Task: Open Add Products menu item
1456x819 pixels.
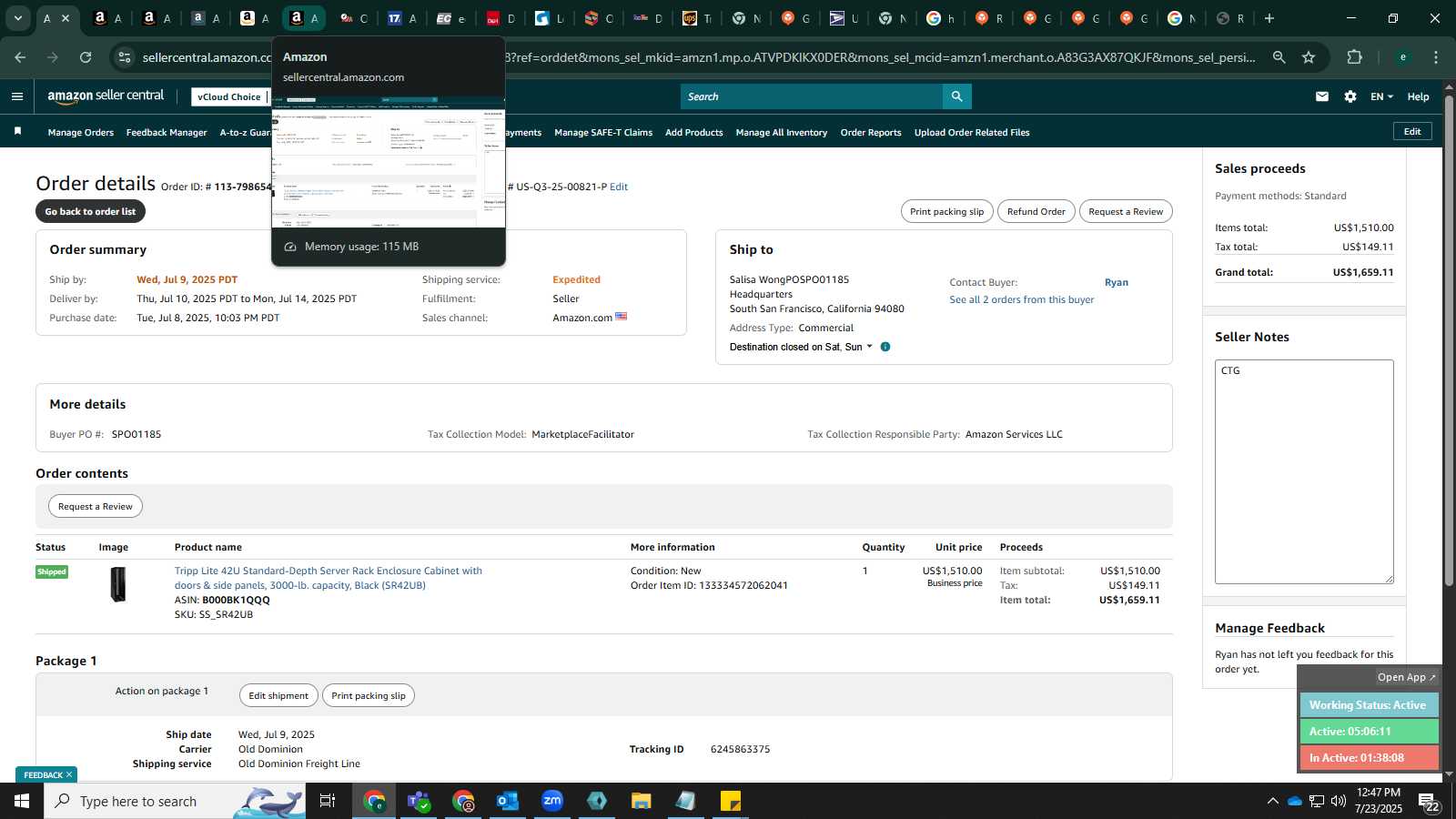Action: pyautogui.click(x=694, y=133)
